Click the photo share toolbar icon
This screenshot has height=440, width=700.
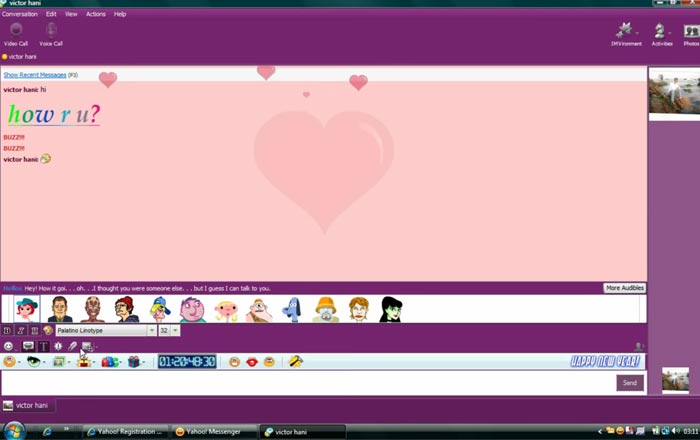click(87, 346)
